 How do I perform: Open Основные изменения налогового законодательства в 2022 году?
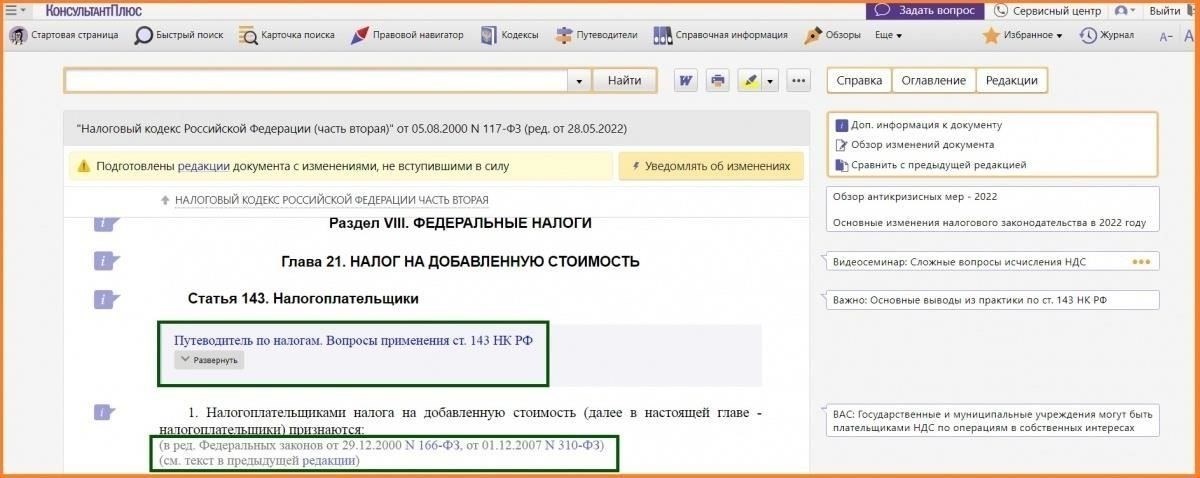[x=989, y=222]
